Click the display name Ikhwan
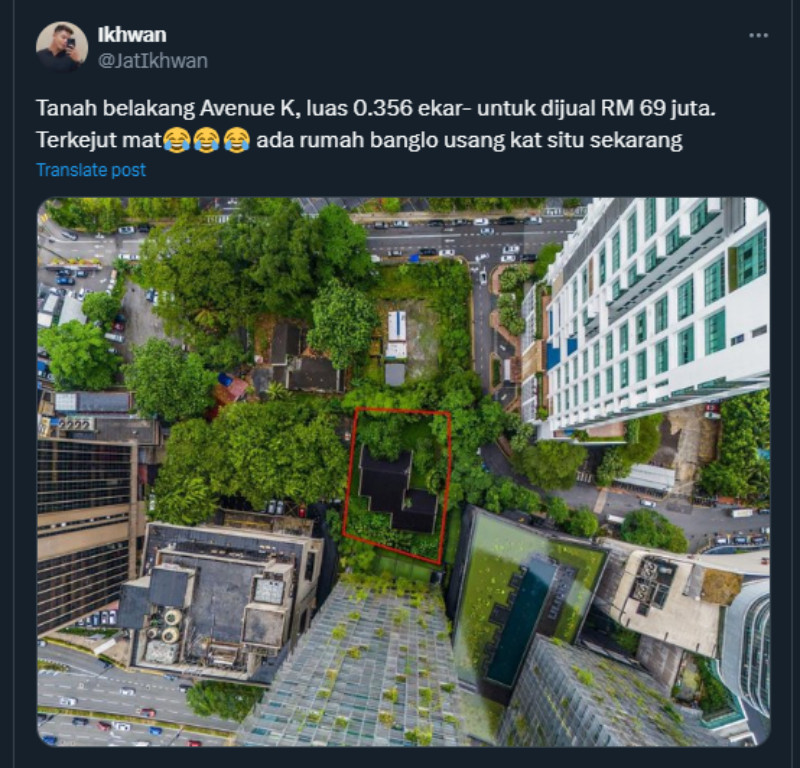Screen dimensions: 800x768 (x=132, y=35)
